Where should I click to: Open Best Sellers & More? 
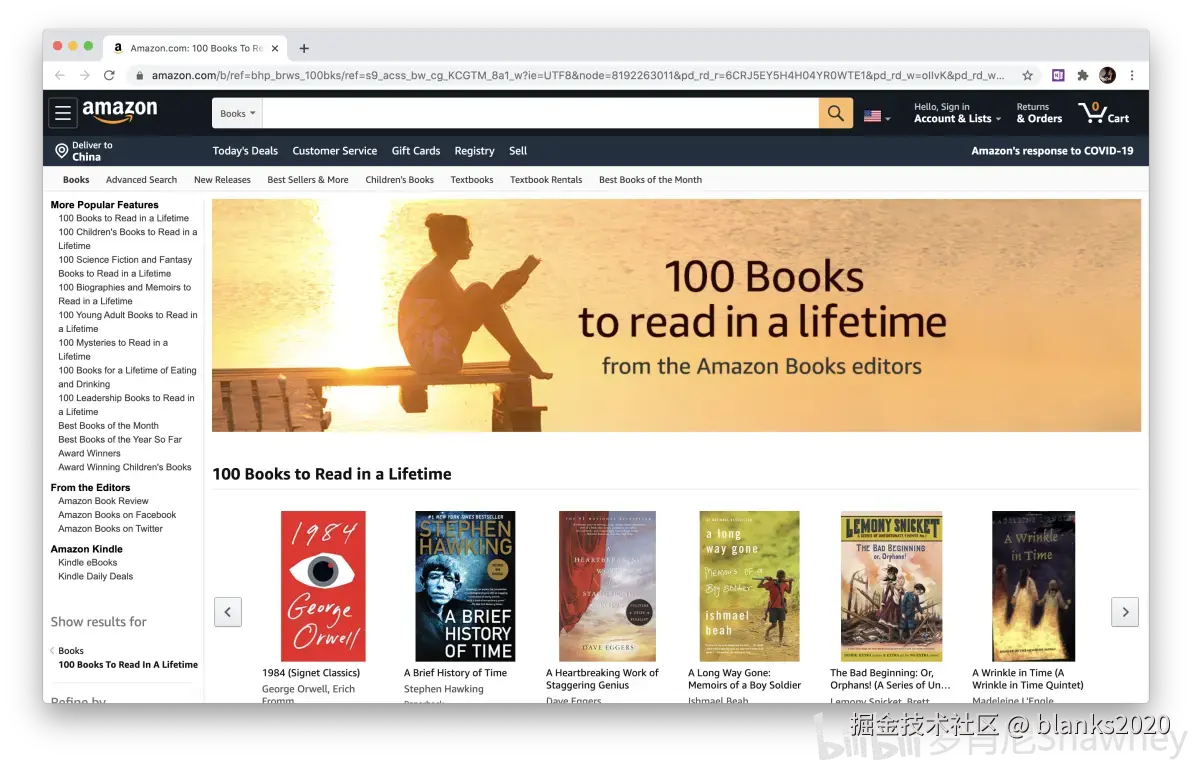pyautogui.click(x=308, y=179)
